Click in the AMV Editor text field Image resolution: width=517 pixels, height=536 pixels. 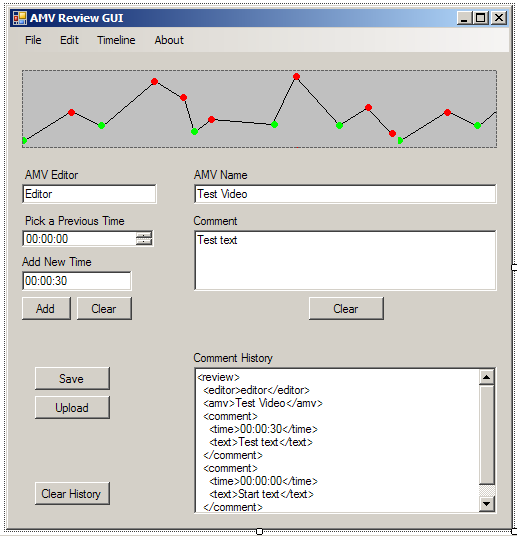[x=89, y=194]
